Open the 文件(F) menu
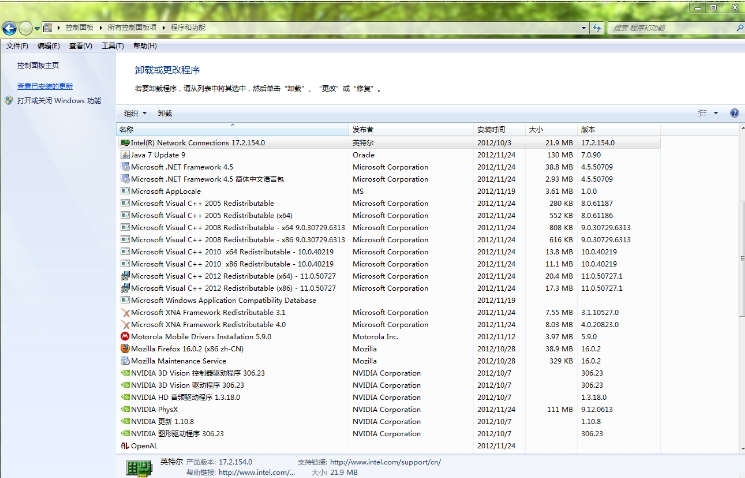Screen dimensions: 745x478 [x=17, y=46]
